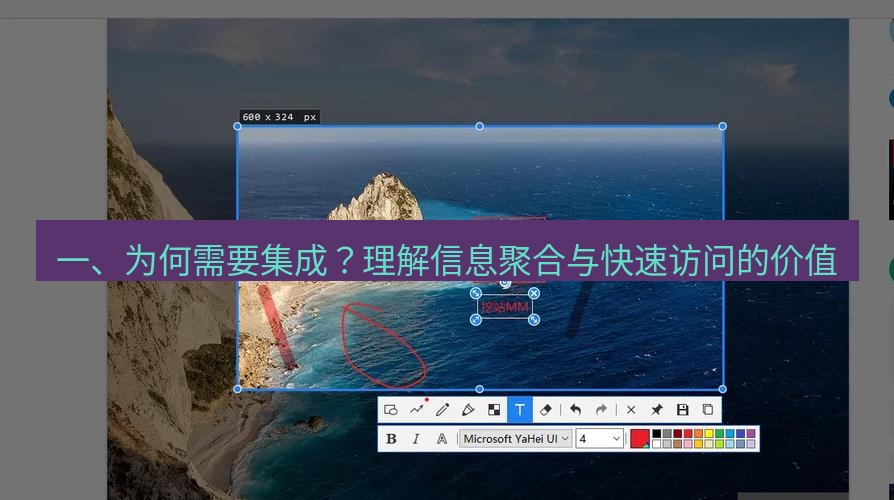Viewport: 894px width, 500px height.
Task: Choose the black color swatch
Action: (657, 433)
